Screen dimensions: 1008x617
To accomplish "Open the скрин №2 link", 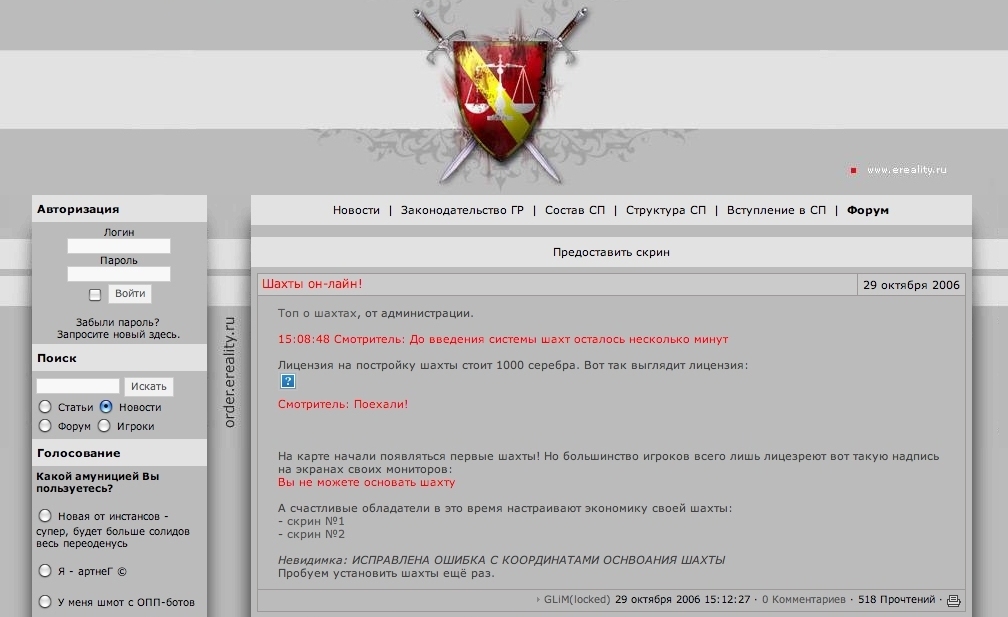I will [316, 534].
